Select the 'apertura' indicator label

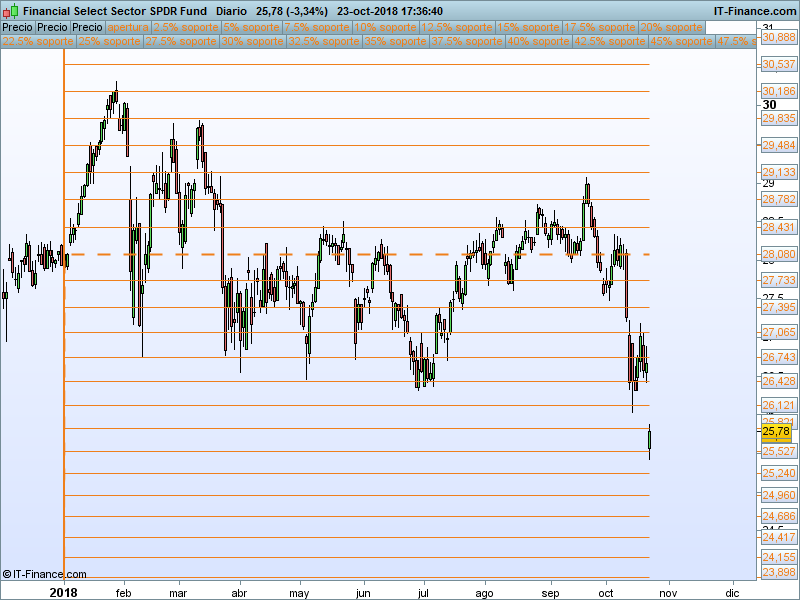point(128,27)
